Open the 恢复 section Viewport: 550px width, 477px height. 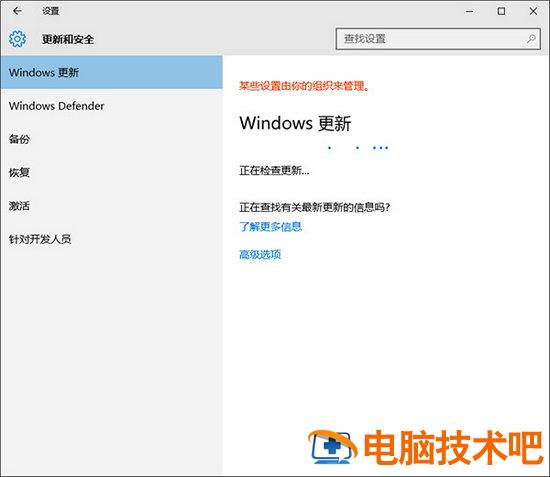[112, 172]
